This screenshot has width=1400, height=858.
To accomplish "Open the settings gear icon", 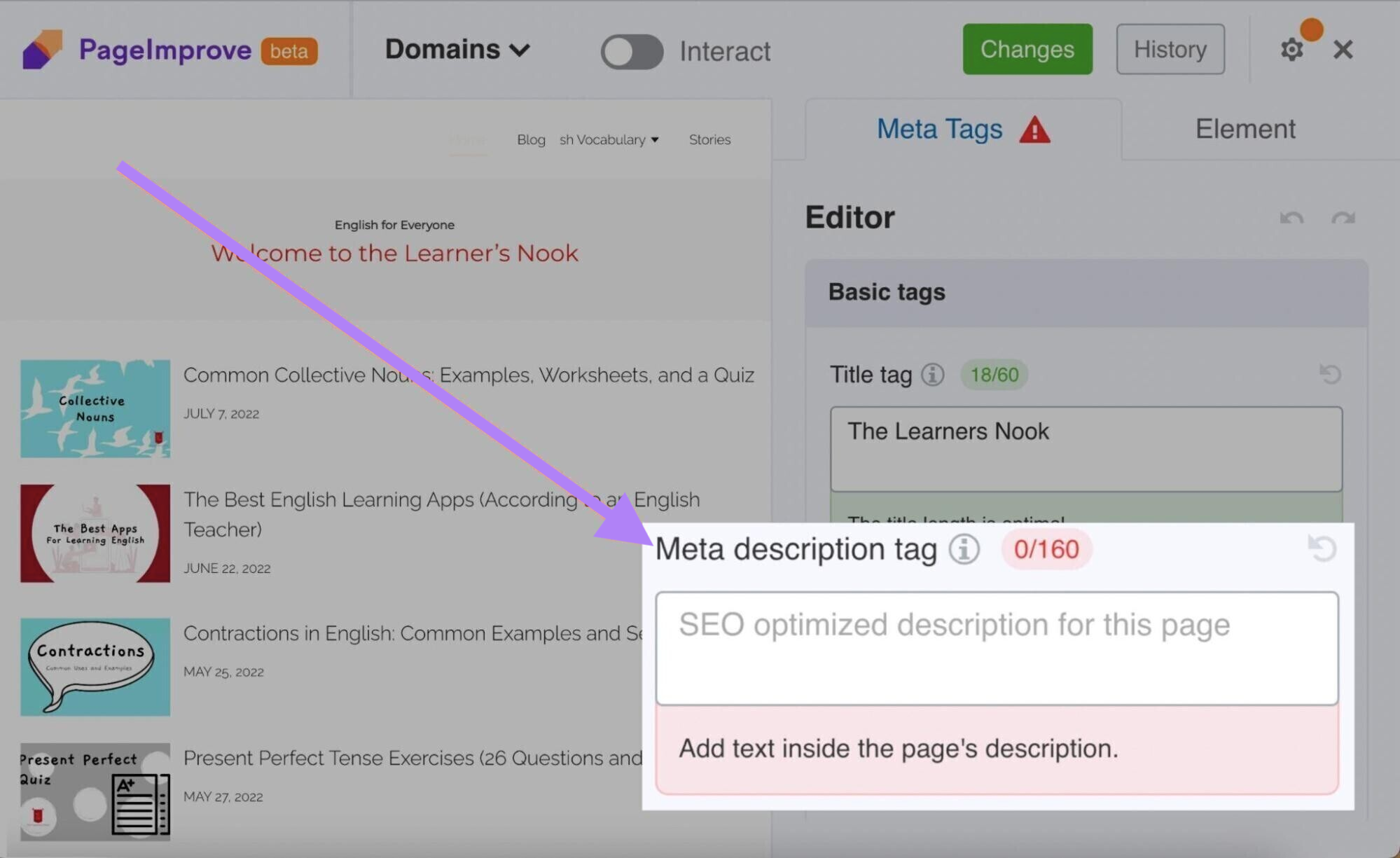I will click(x=1291, y=50).
